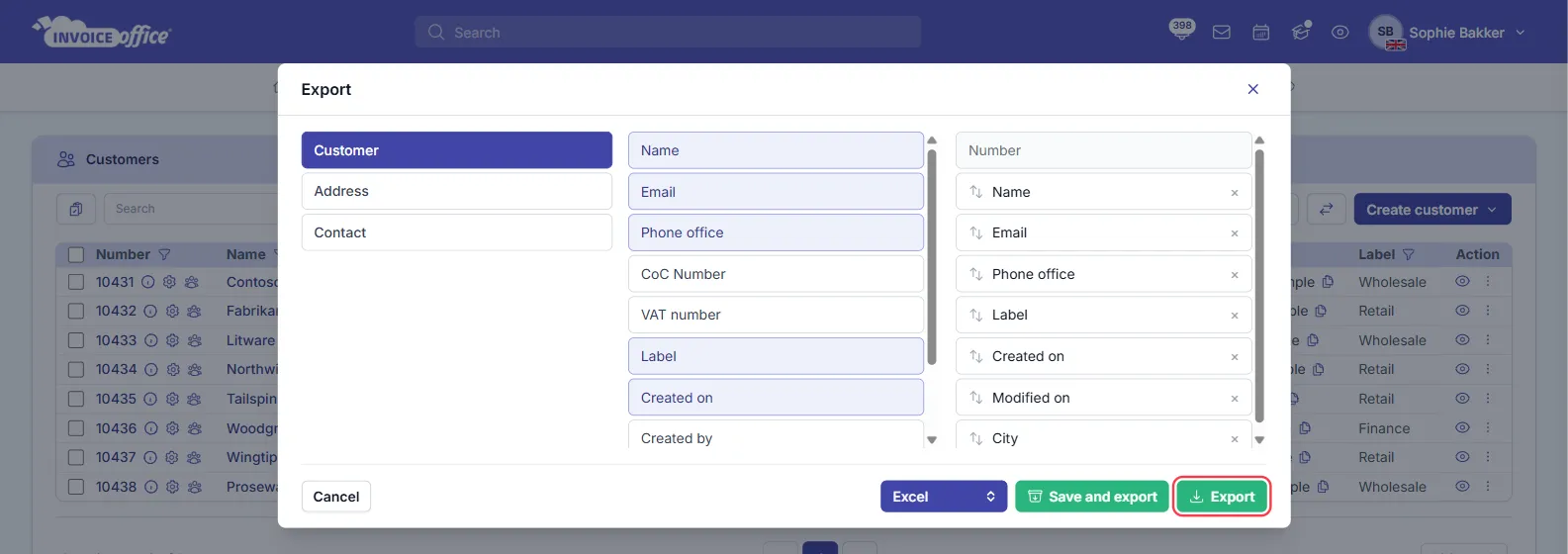Click the selected fields scrollbar thumb

[x=1259, y=285]
